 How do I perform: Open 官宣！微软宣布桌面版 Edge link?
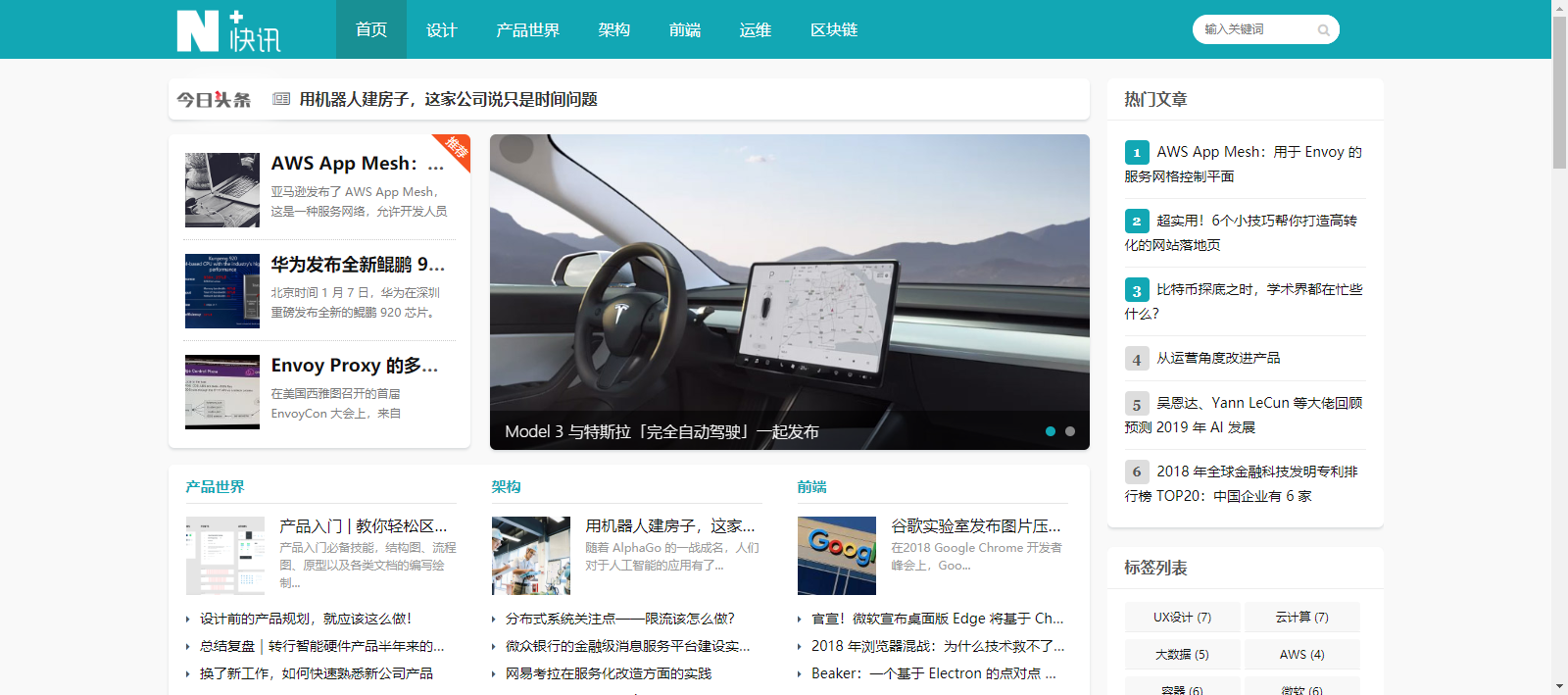pos(938,619)
